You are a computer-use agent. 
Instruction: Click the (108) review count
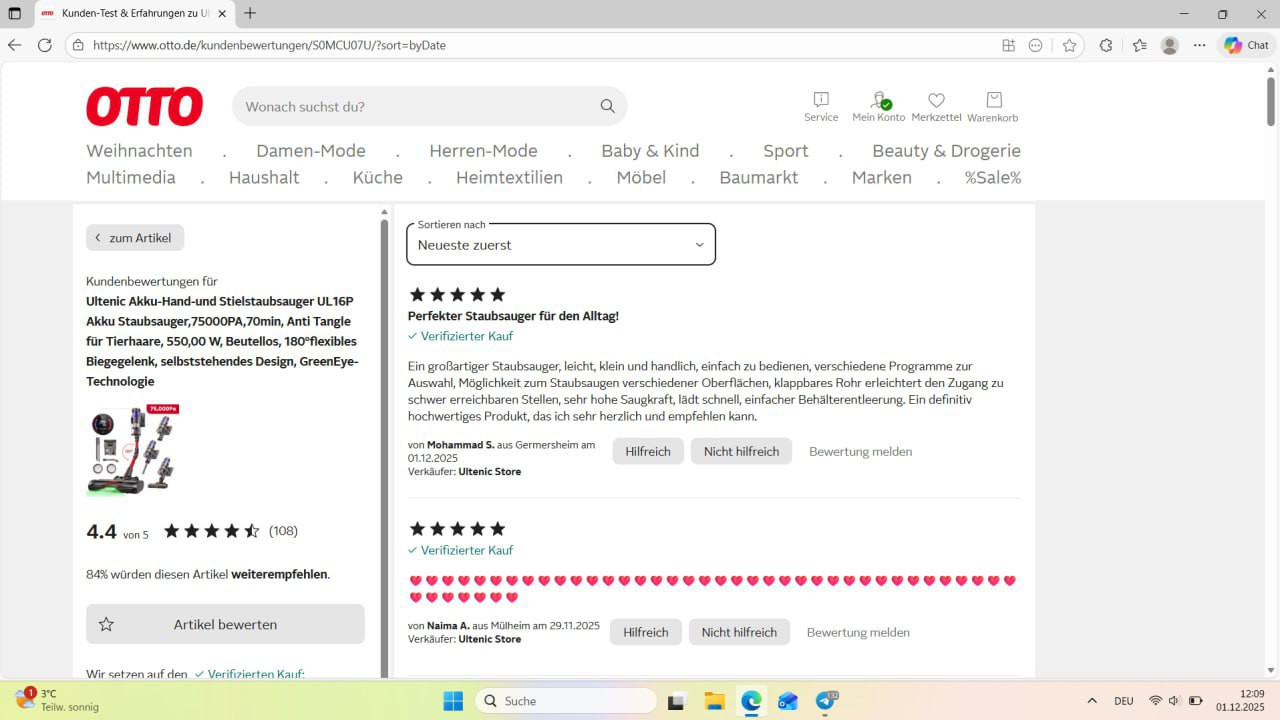coord(283,531)
